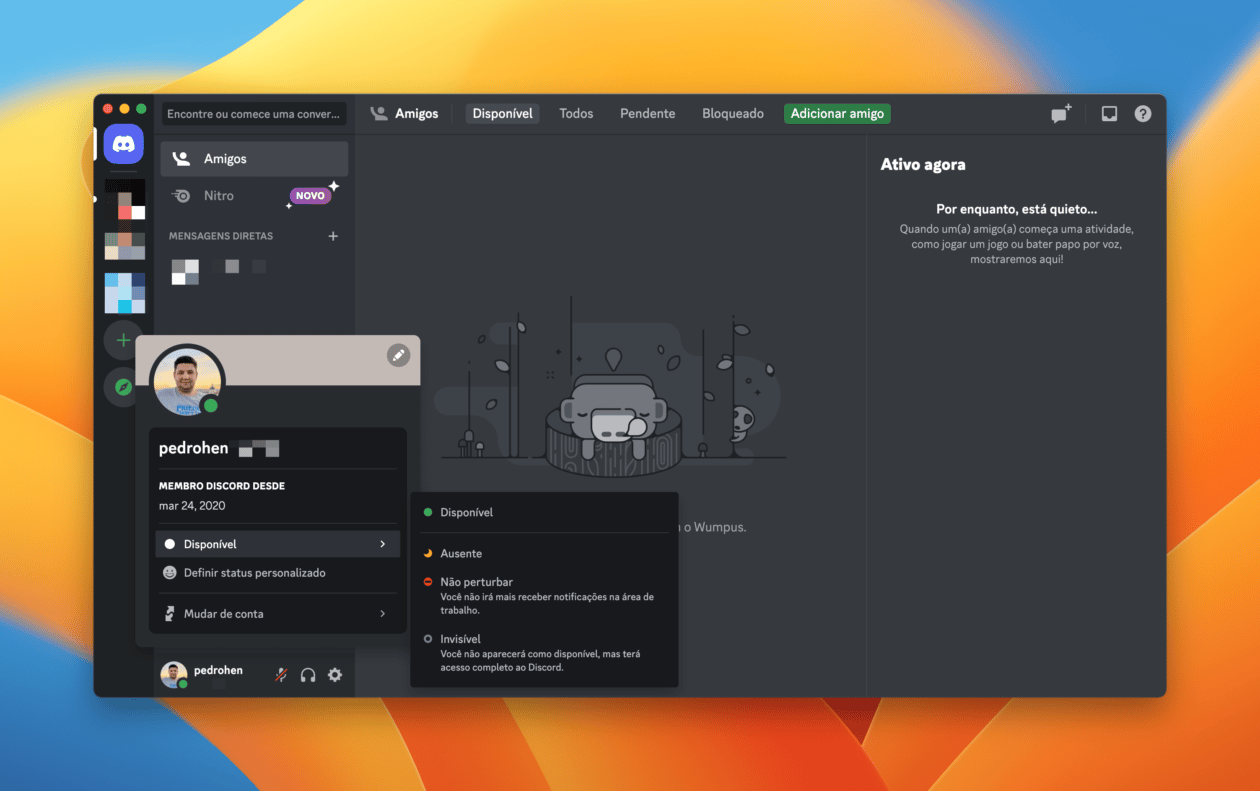Click the conversation search field
Image resolution: width=1260 pixels, height=791 pixels.
click(x=253, y=114)
